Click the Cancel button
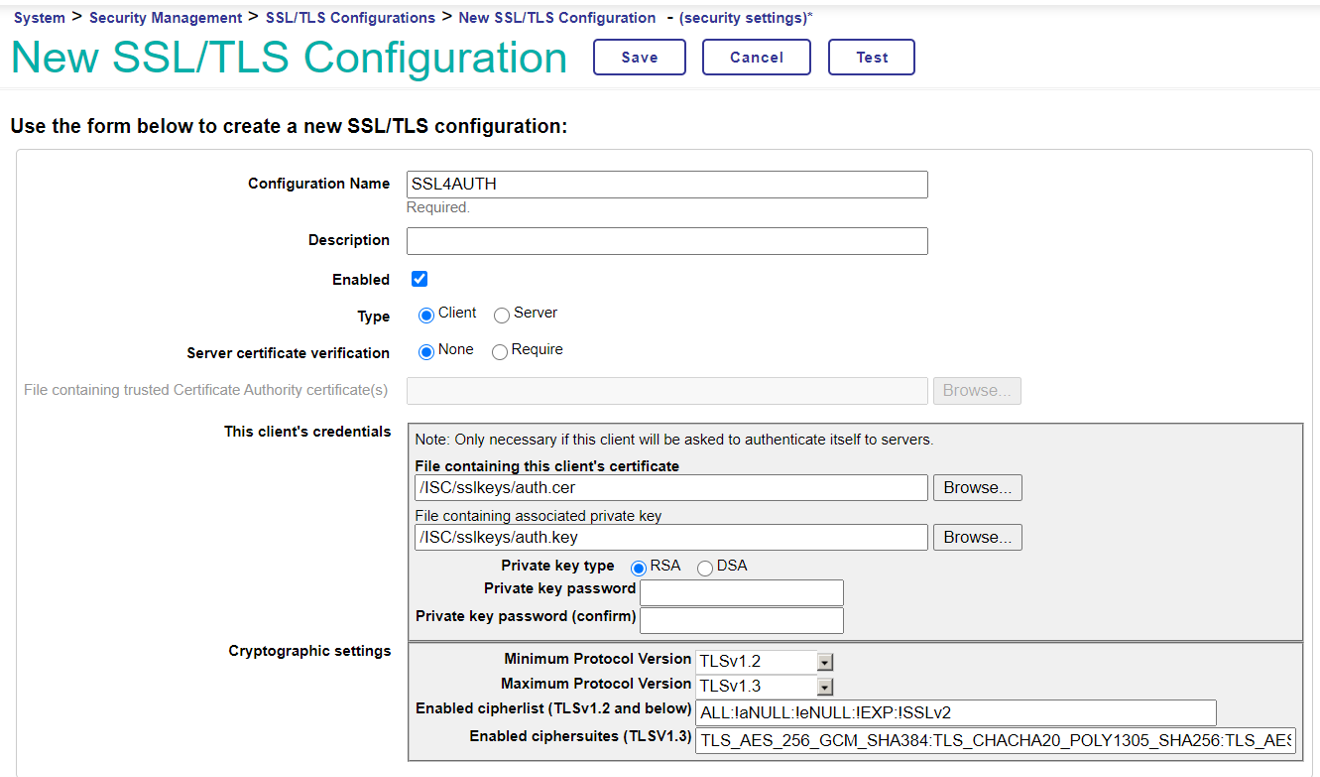 coord(756,57)
